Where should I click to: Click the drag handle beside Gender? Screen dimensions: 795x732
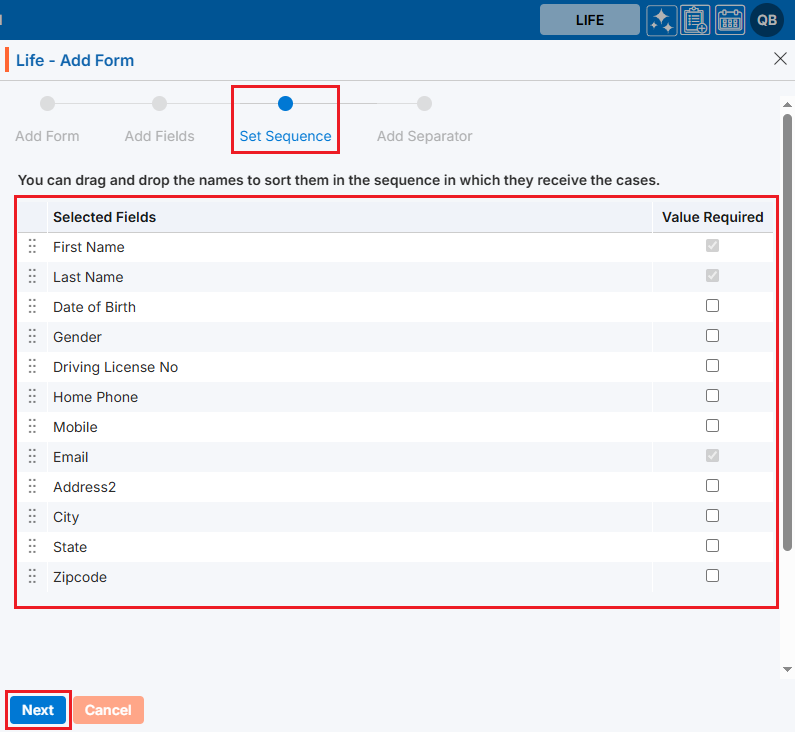(x=32, y=336)
